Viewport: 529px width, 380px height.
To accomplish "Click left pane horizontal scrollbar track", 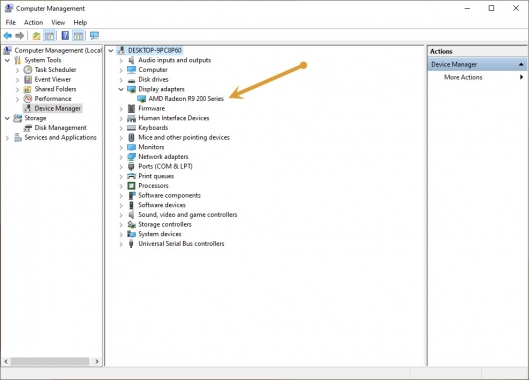I will (50, 361).
